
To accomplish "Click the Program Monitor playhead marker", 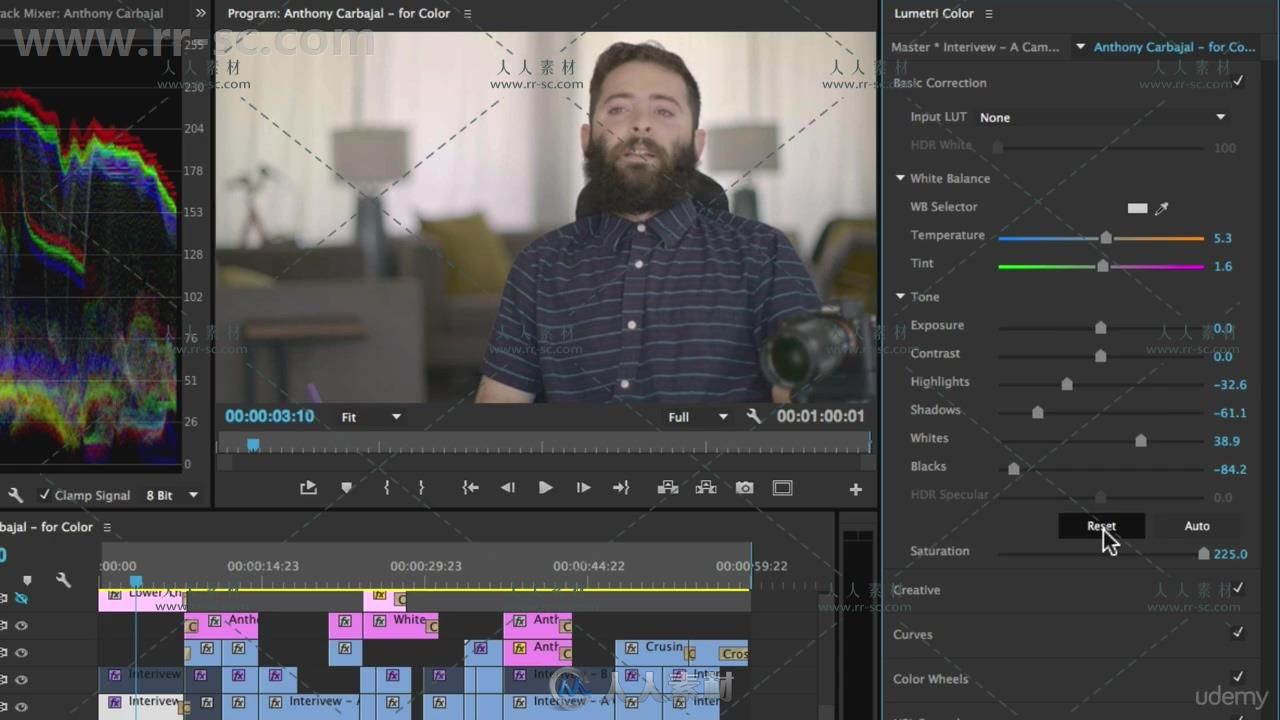I will pos(253,444).
